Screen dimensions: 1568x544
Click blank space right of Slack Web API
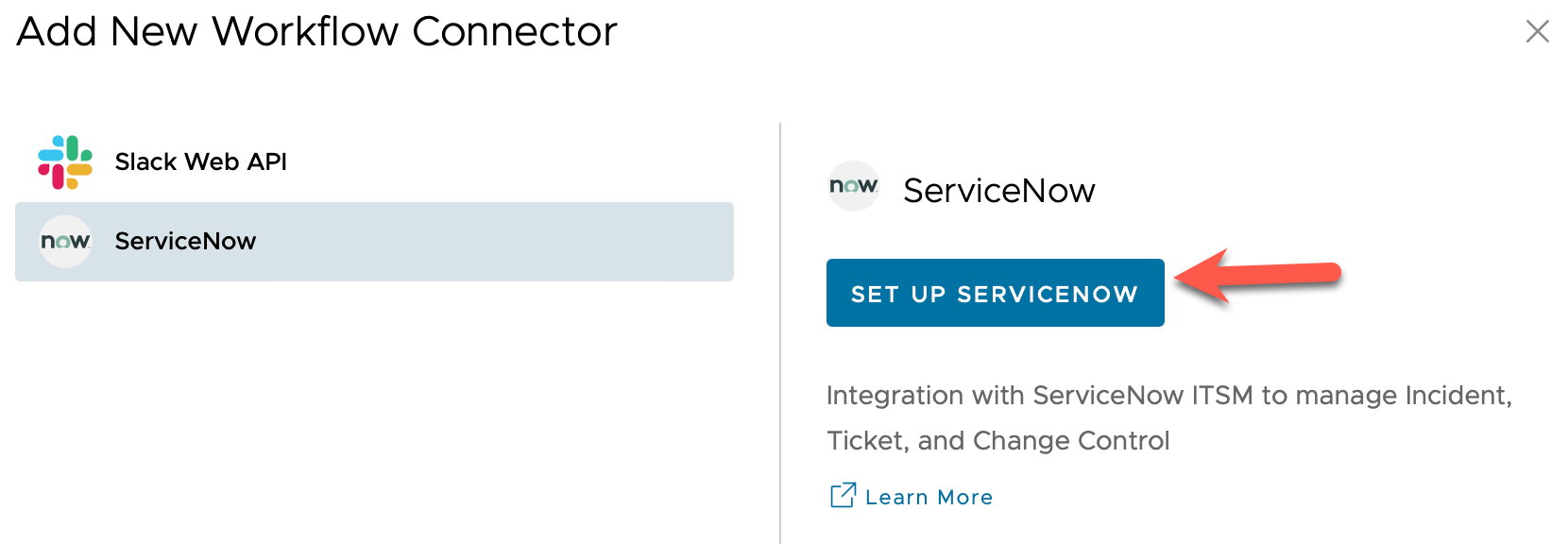[x=510, y=162]
